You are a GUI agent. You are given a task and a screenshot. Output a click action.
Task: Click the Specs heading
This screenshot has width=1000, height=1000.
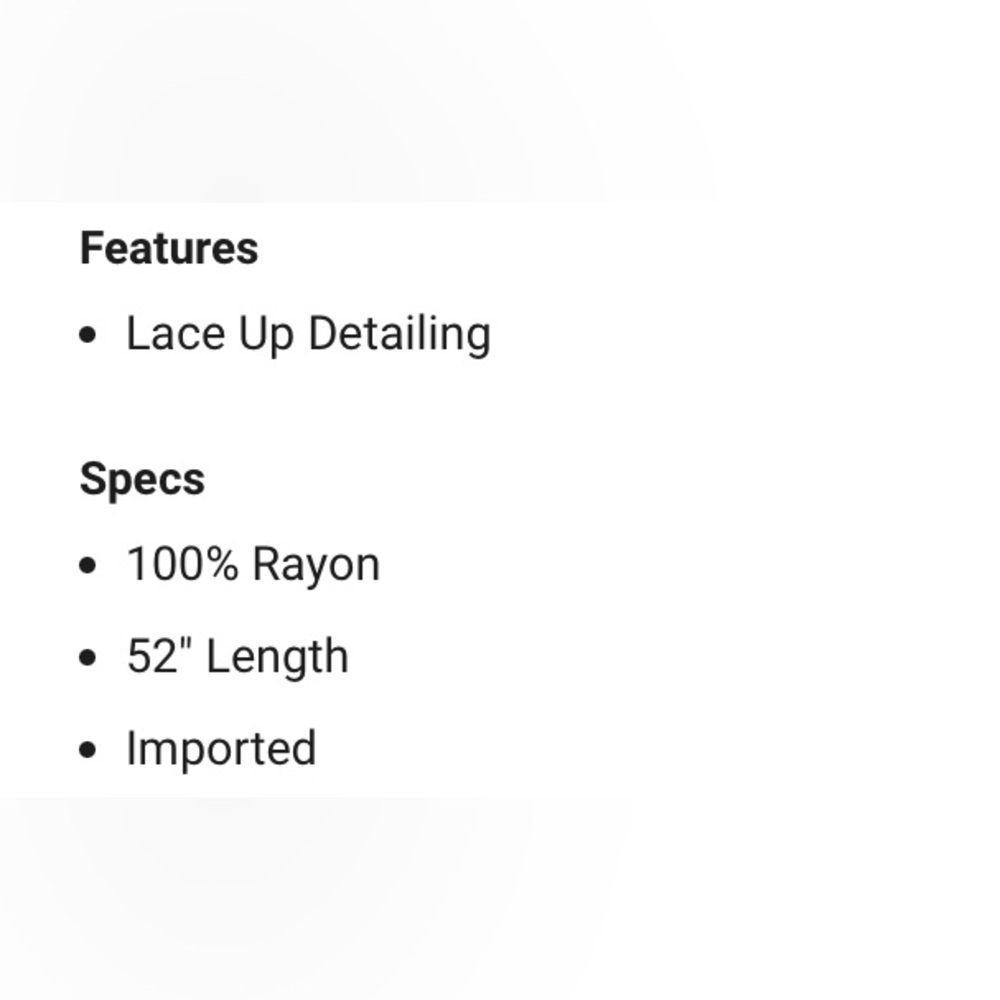(x=142, y=479)
